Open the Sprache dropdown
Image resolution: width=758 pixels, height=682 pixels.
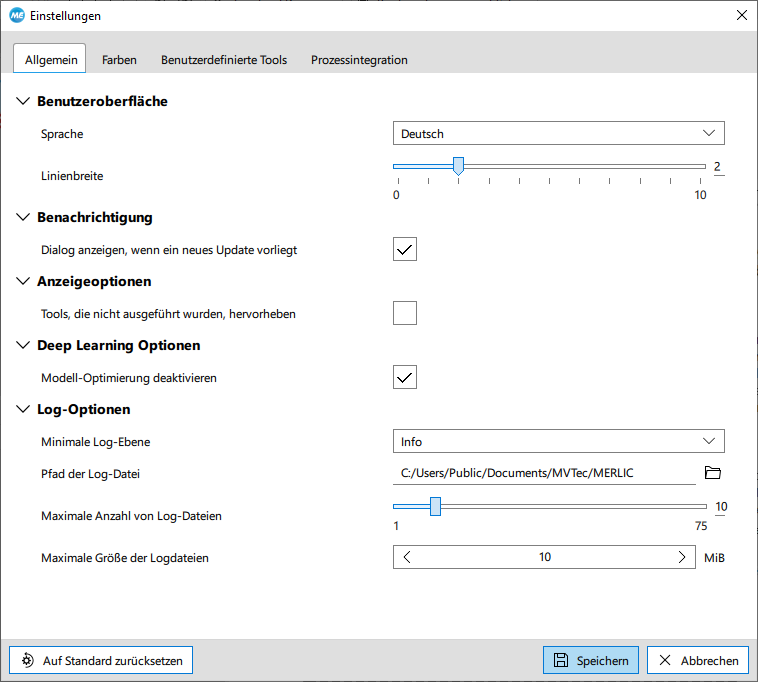tap(558, 133)
